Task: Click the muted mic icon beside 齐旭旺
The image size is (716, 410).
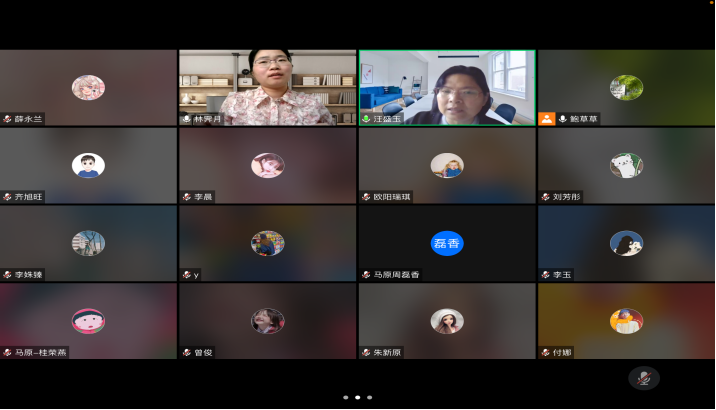Action: 8,197
